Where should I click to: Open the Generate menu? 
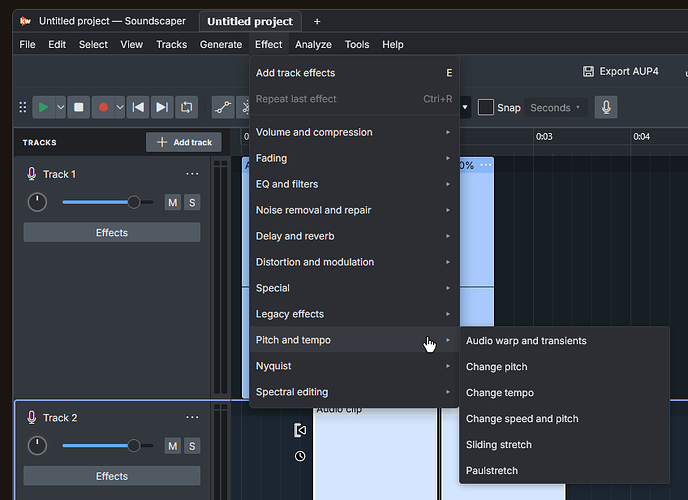pos(221,44)
